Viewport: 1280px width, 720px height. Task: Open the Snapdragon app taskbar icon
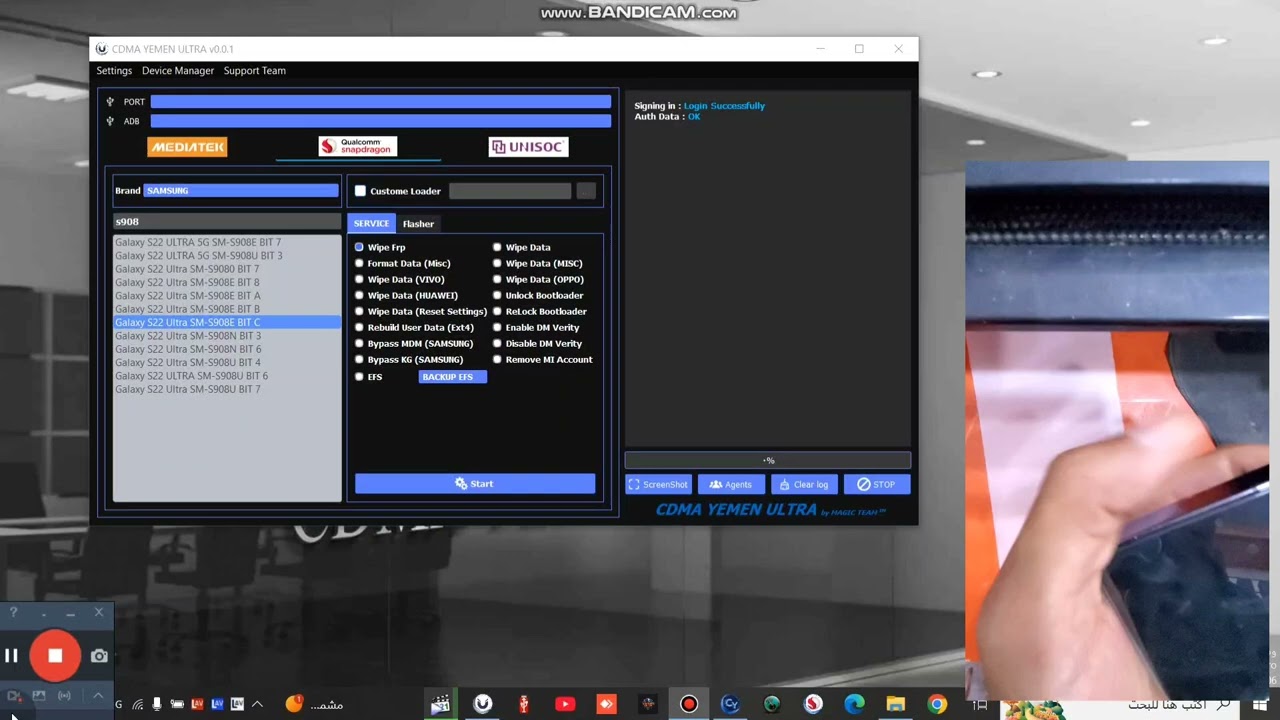click(x=813, y=704)
